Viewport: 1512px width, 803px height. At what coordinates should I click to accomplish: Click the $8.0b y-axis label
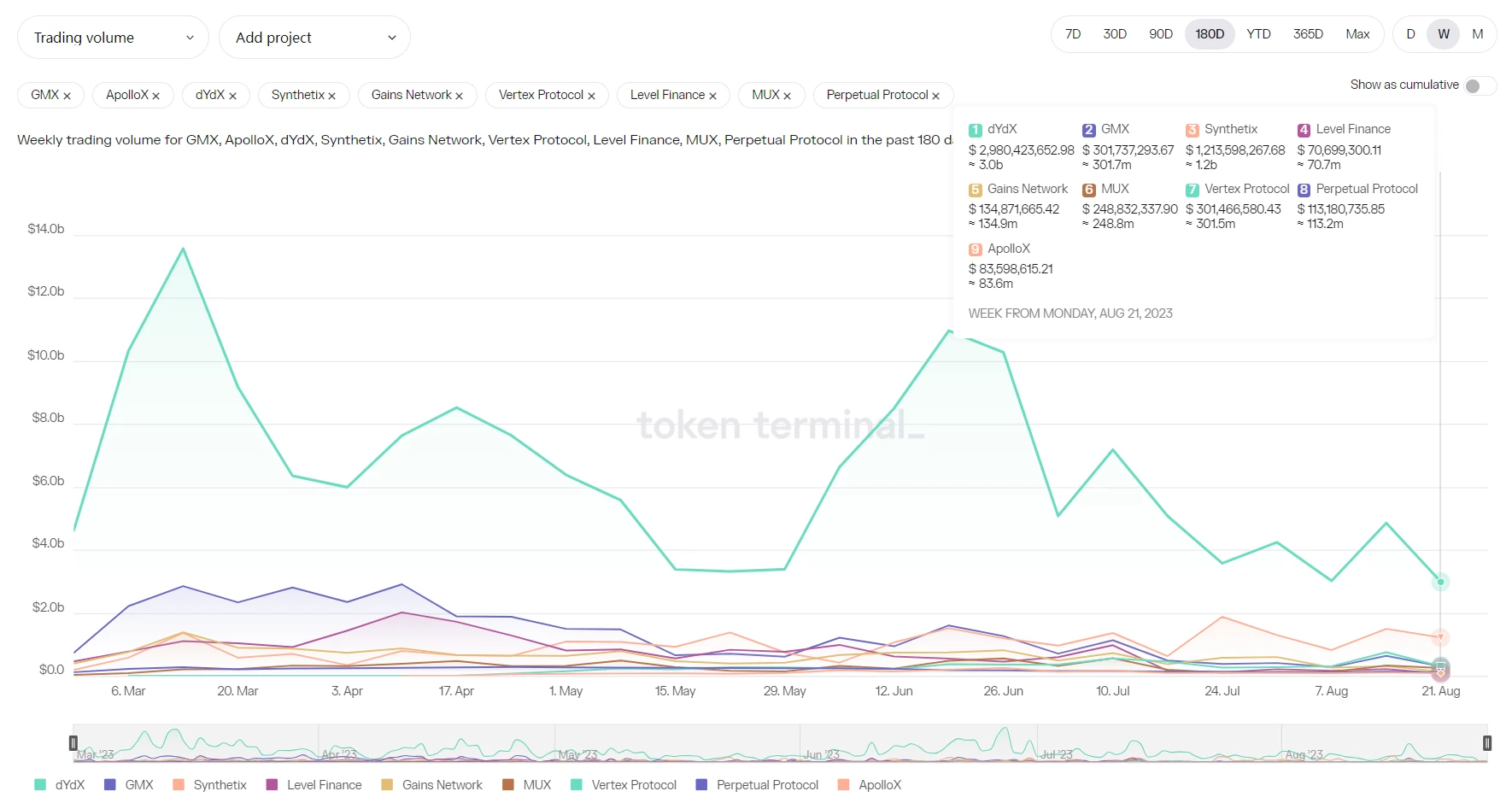click(x=48, y=418)
